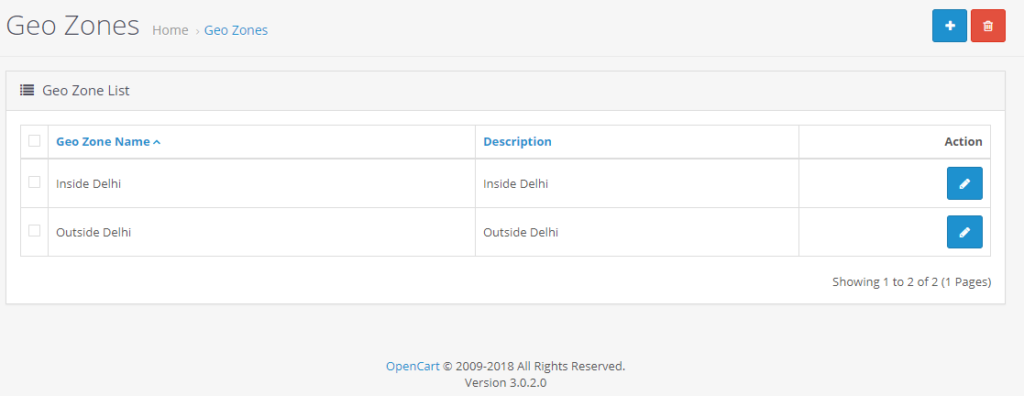
Task: Edit Outside Delhi with the pencil icon
Action: pyautogui.click(x=965, y=232)
